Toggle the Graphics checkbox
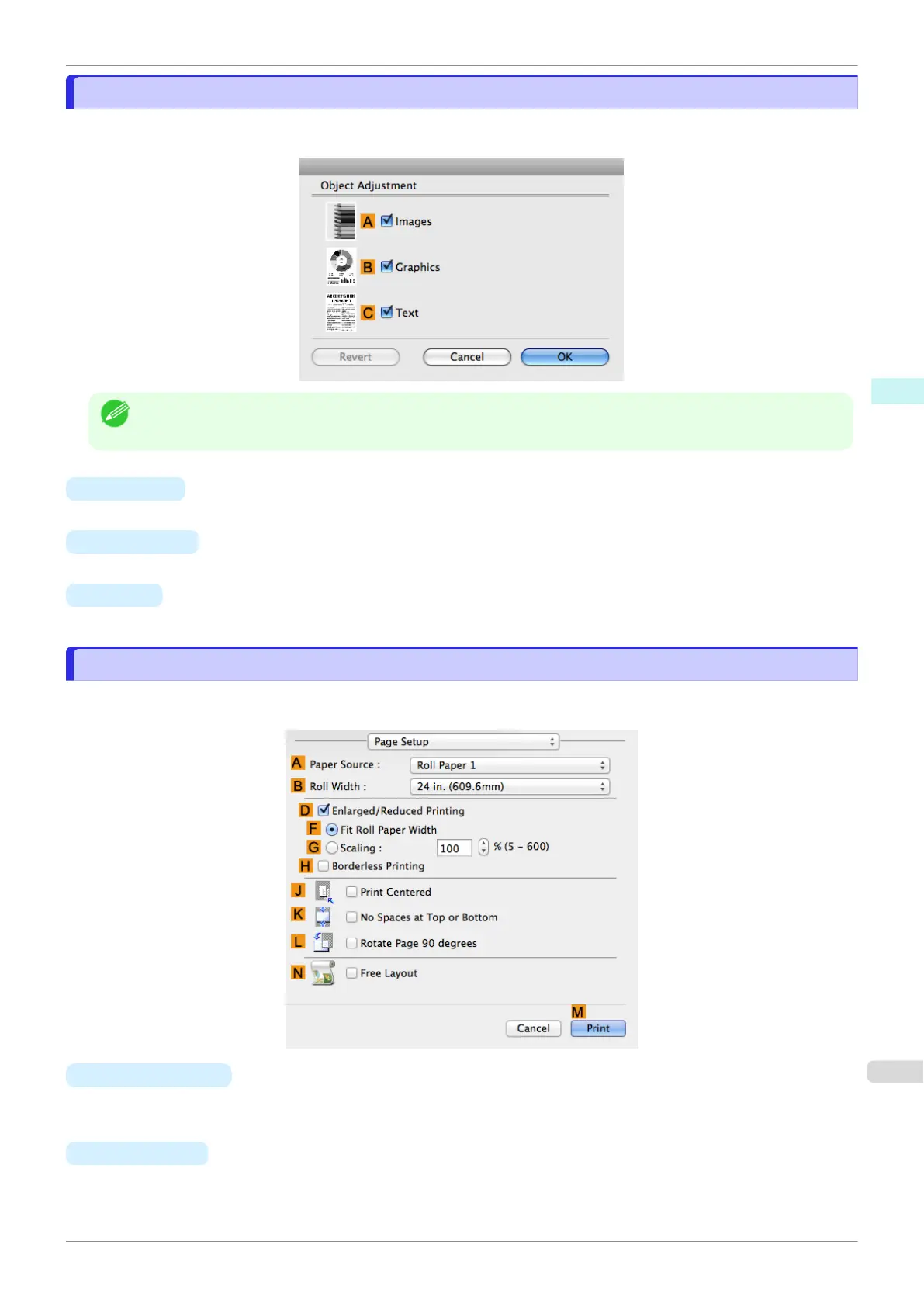 point(386,266)
